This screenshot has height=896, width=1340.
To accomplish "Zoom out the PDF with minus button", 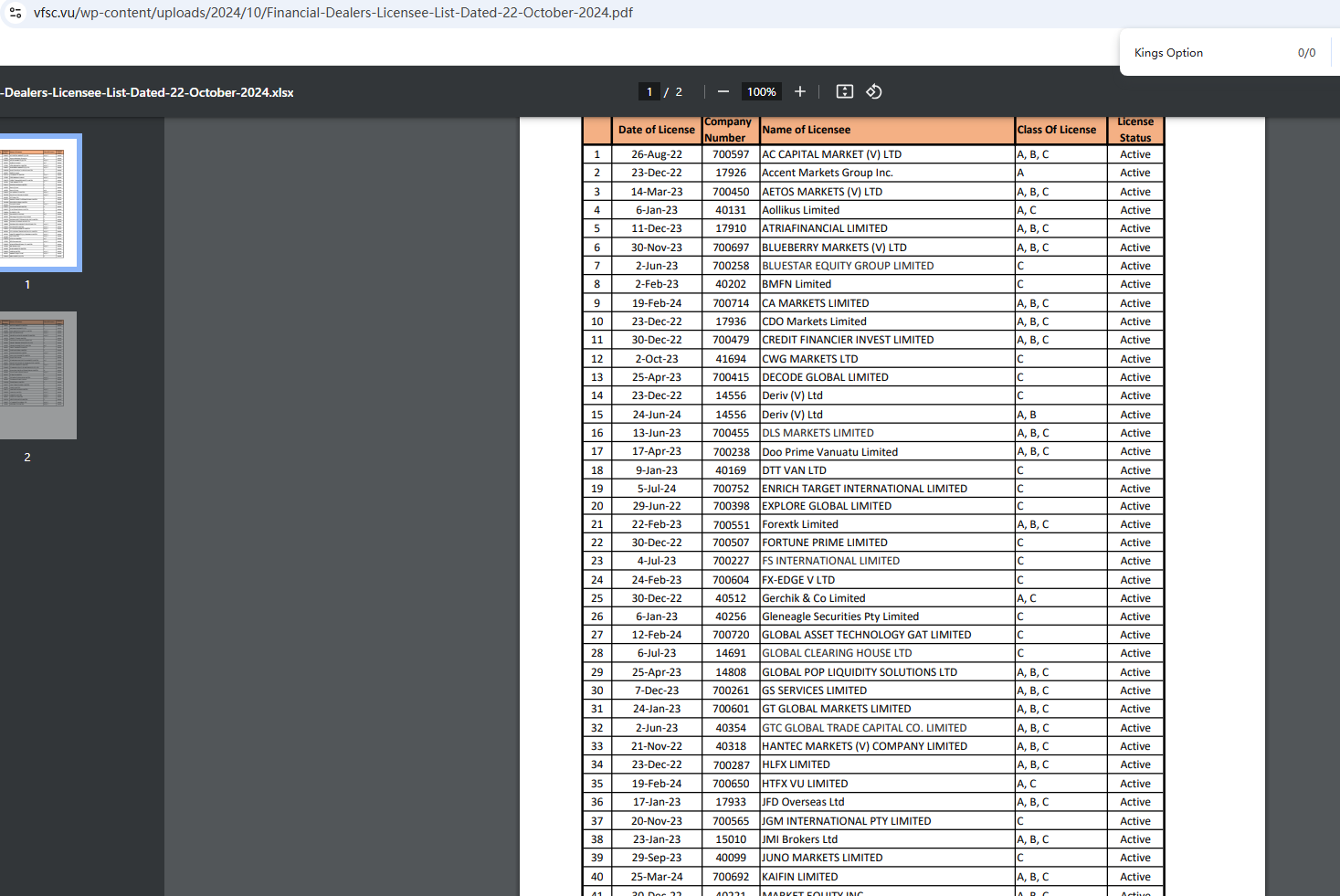I will [723, 91].
